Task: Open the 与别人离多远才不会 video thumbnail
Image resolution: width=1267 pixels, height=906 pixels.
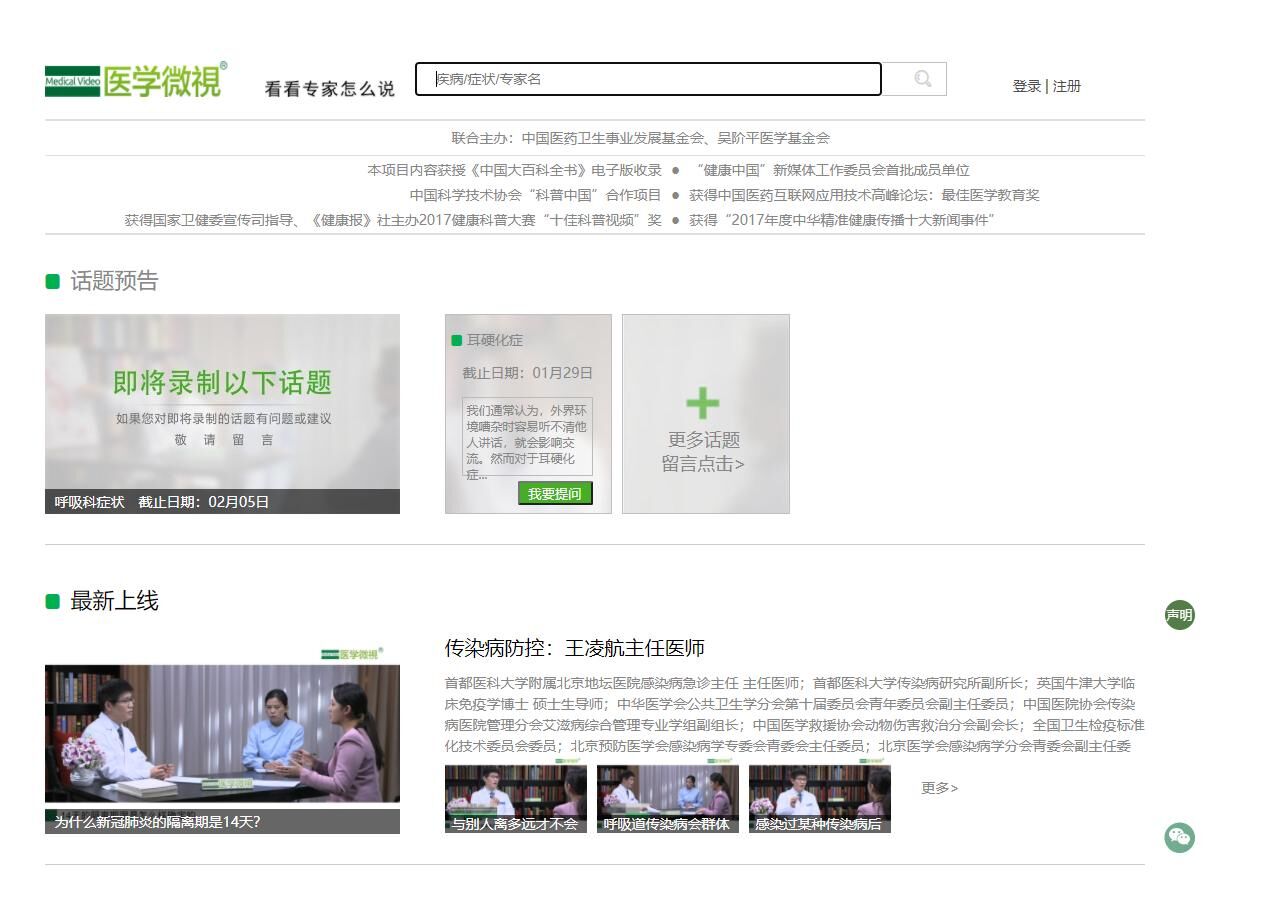Action: pos(515,797)
